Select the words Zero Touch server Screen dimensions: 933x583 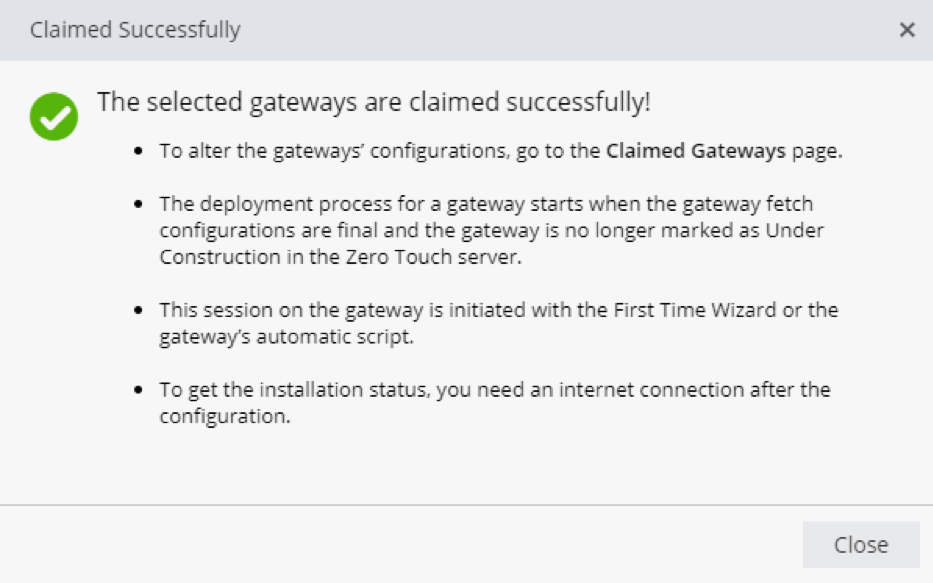click(x=433, y=257)
